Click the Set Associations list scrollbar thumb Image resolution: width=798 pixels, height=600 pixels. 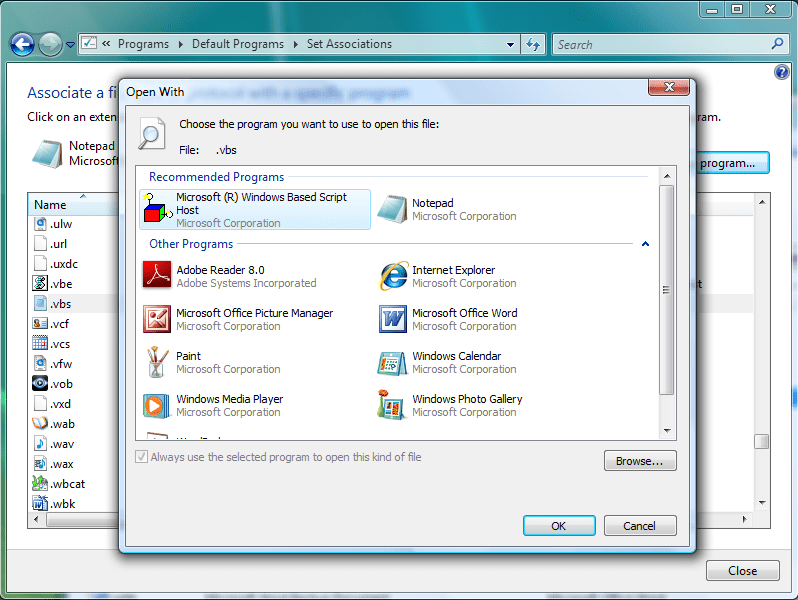coord(761,441)
